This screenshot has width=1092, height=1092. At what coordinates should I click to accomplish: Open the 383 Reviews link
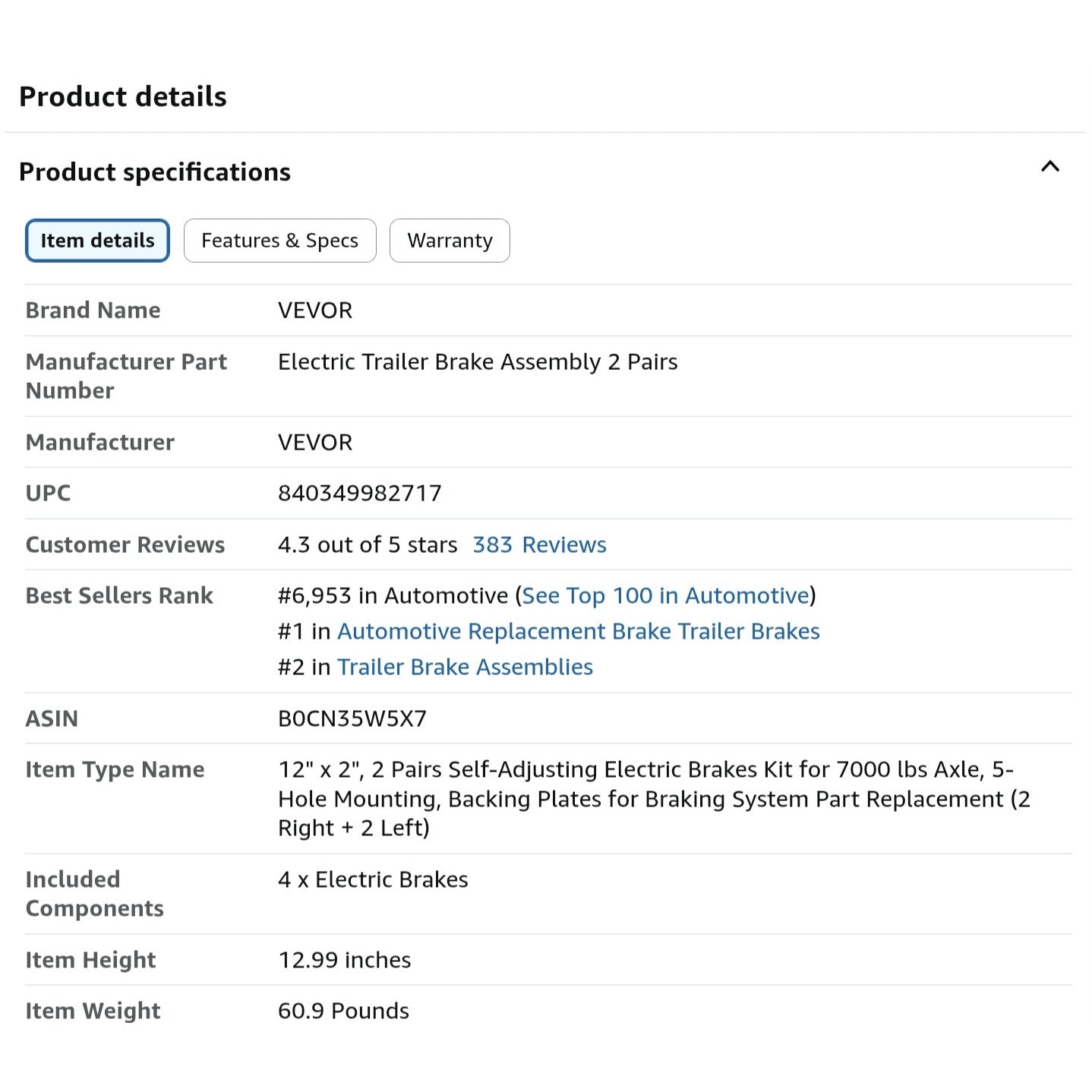point(539,544)
